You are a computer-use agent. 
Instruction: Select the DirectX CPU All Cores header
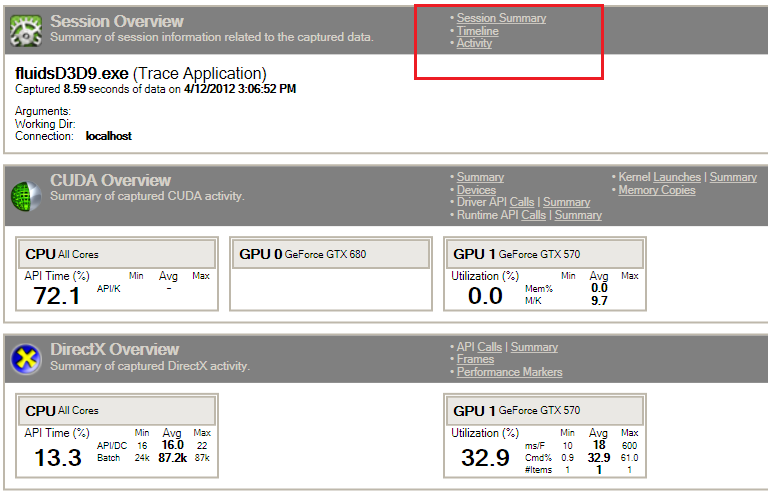tap(118, 411)
